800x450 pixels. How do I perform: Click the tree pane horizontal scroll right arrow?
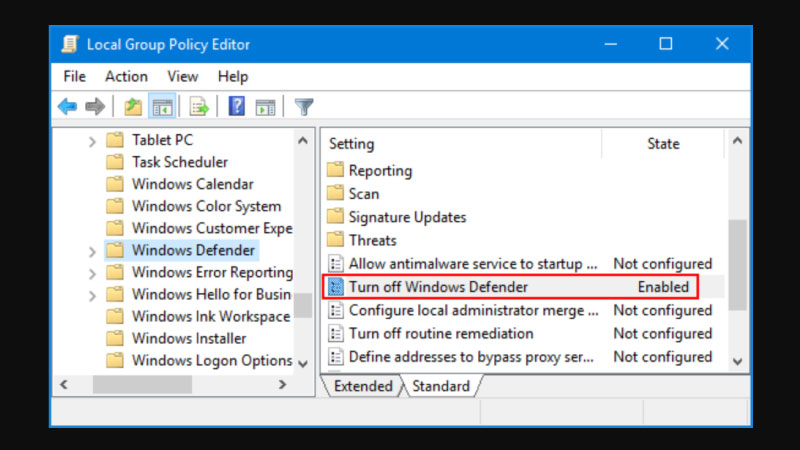(282, 384)
